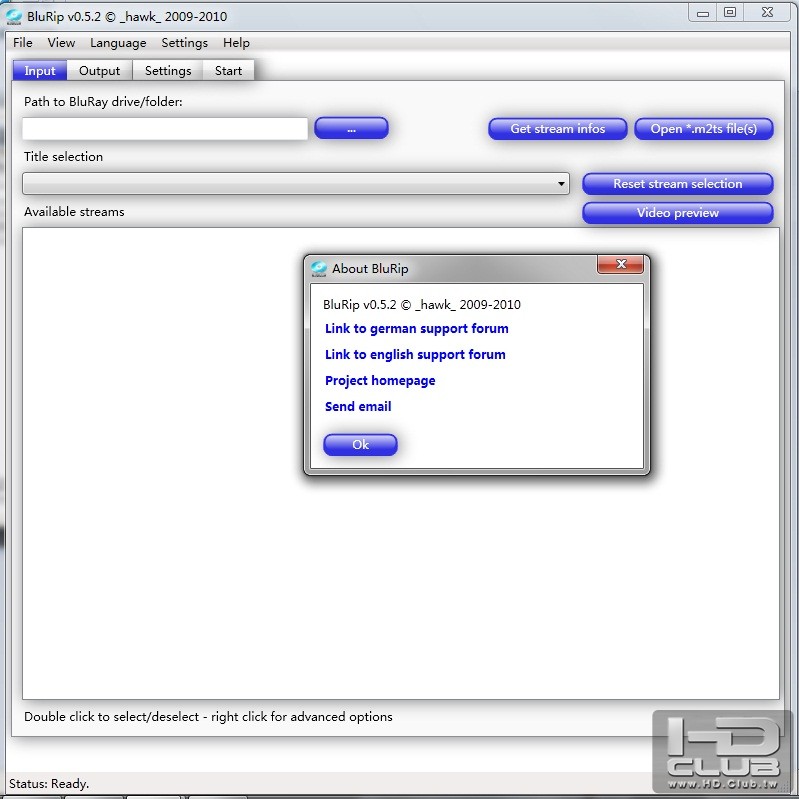Image resolution: width=799 pixels, height=799 pixels.
Task: Switch to the Settings tab
Action: tap(168, 70)
